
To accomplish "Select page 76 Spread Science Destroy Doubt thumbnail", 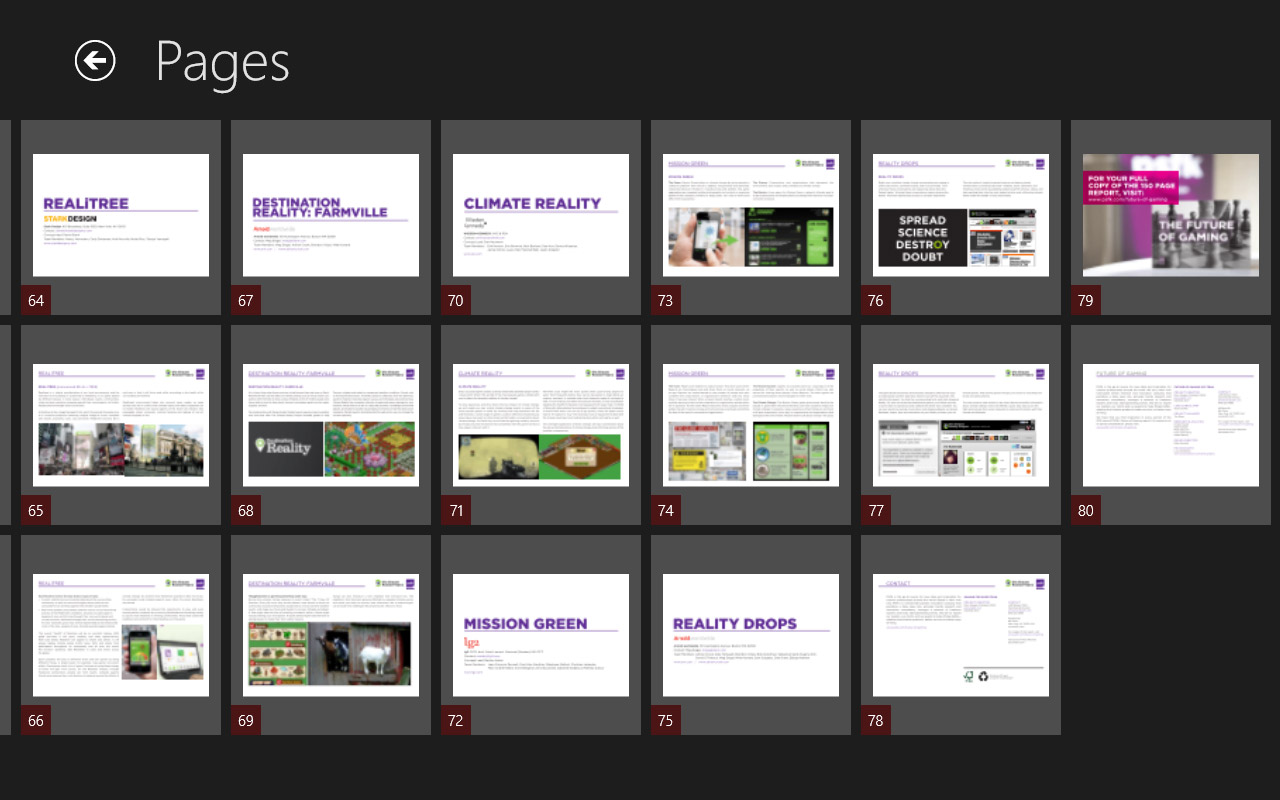I will coord(961,215).
